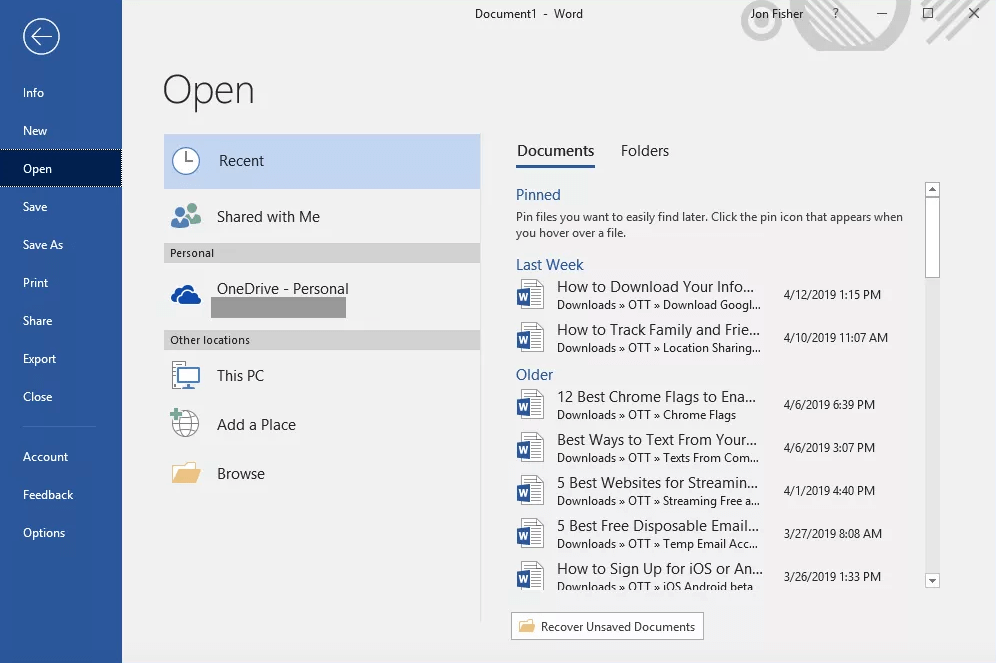The height and width of the screenshot is (663, 996).
Task: Select the Recent clock icon
Action: coord(186,161)
